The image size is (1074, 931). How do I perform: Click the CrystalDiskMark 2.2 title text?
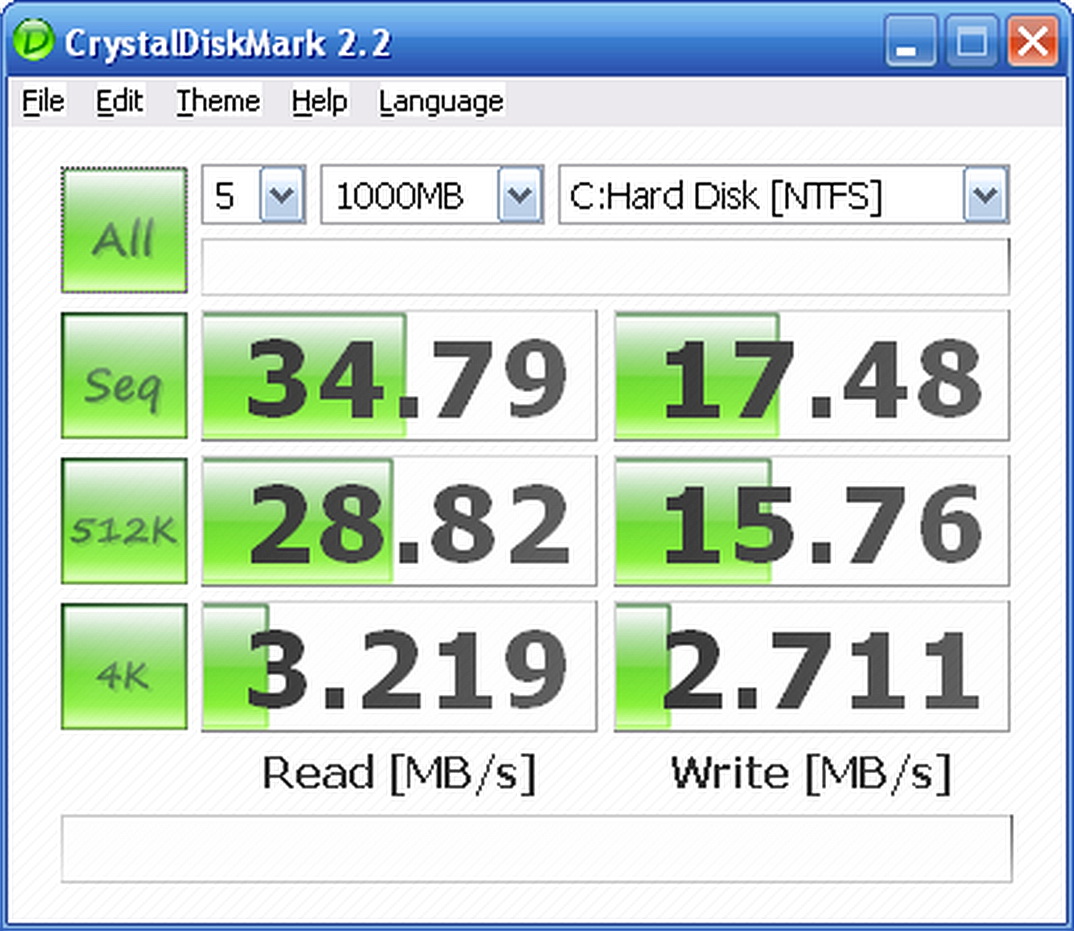pos(227,43)
